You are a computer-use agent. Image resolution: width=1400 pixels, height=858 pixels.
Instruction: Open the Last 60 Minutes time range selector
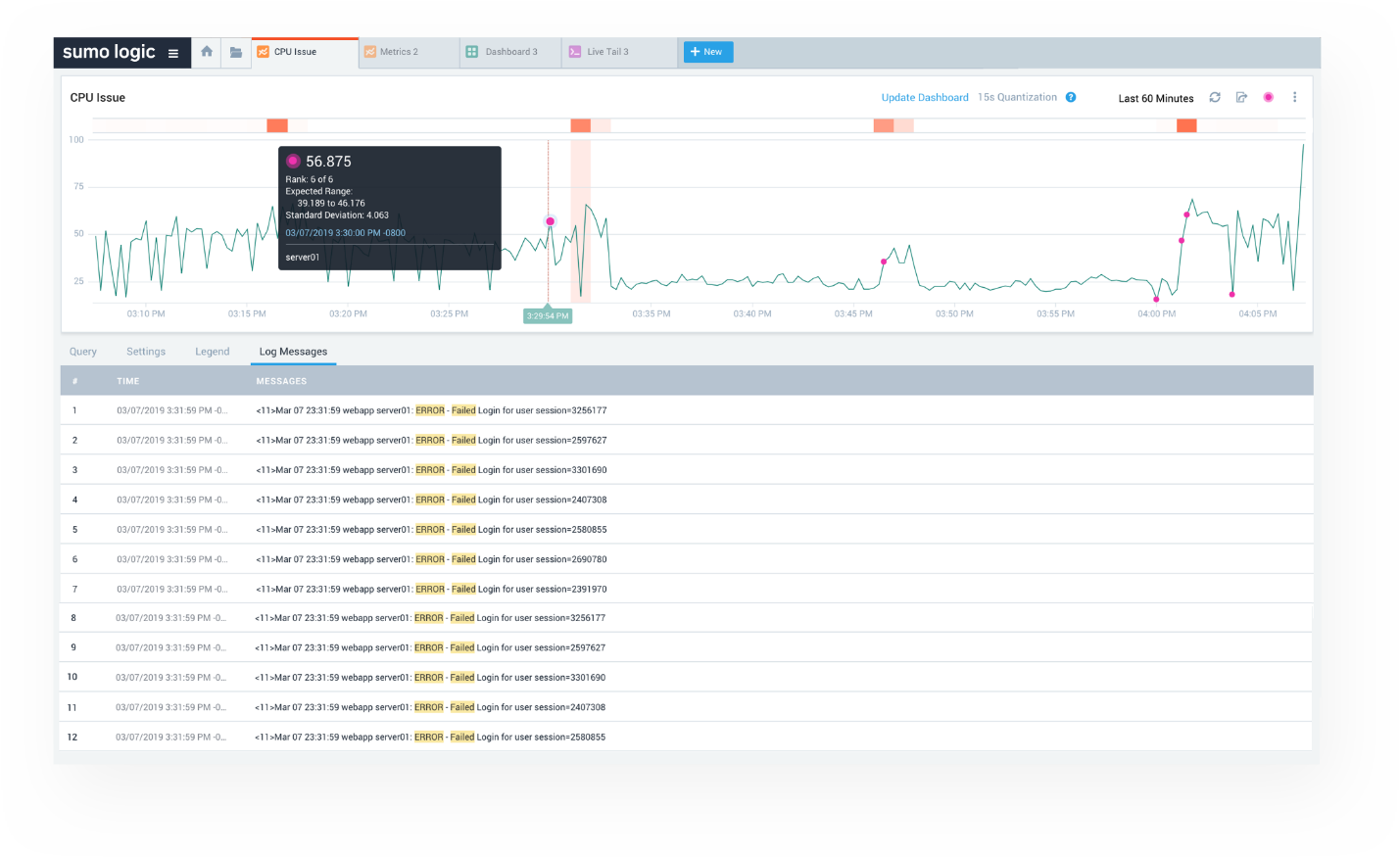point(1156,98)
